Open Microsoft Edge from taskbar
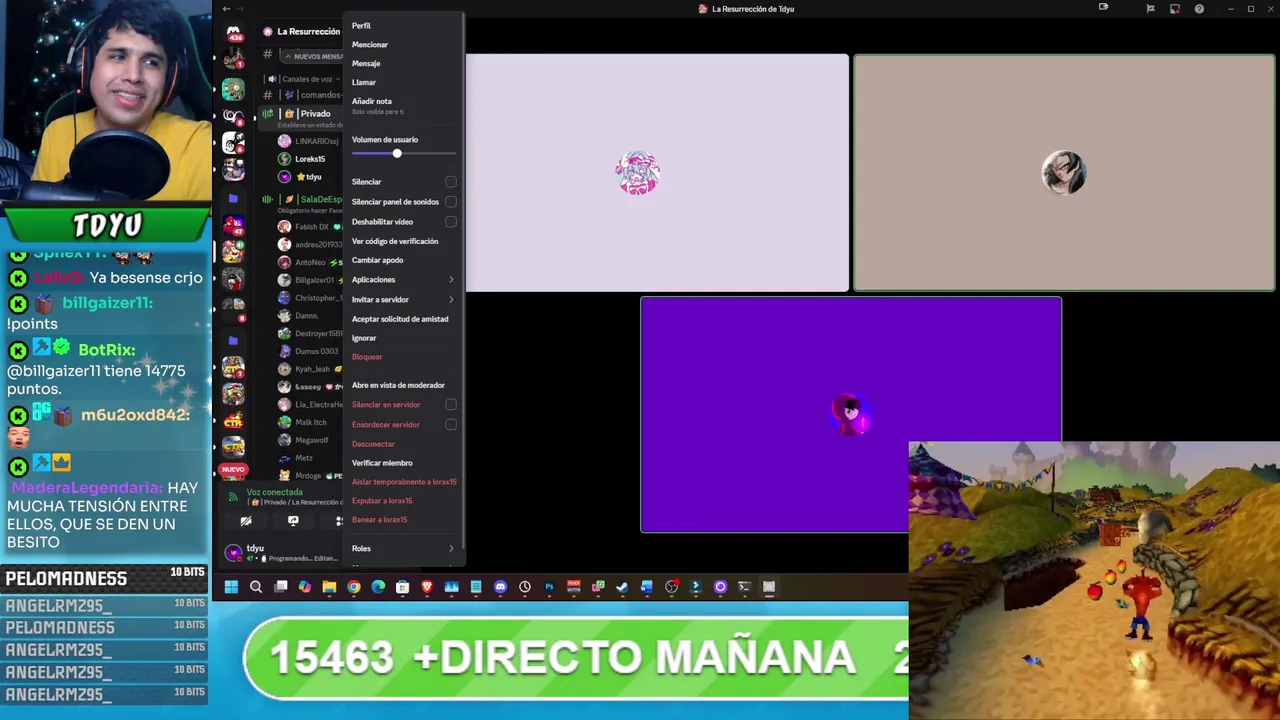This screenshot has width=1280, height=720. [x=378, y=587]
